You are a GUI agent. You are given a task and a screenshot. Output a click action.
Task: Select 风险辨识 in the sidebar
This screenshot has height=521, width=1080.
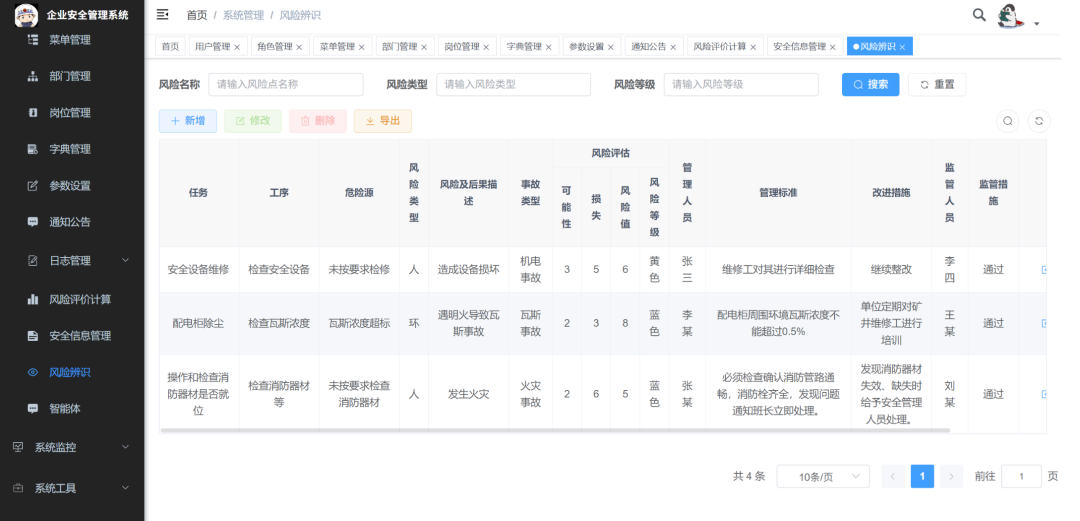pos(72,373)
